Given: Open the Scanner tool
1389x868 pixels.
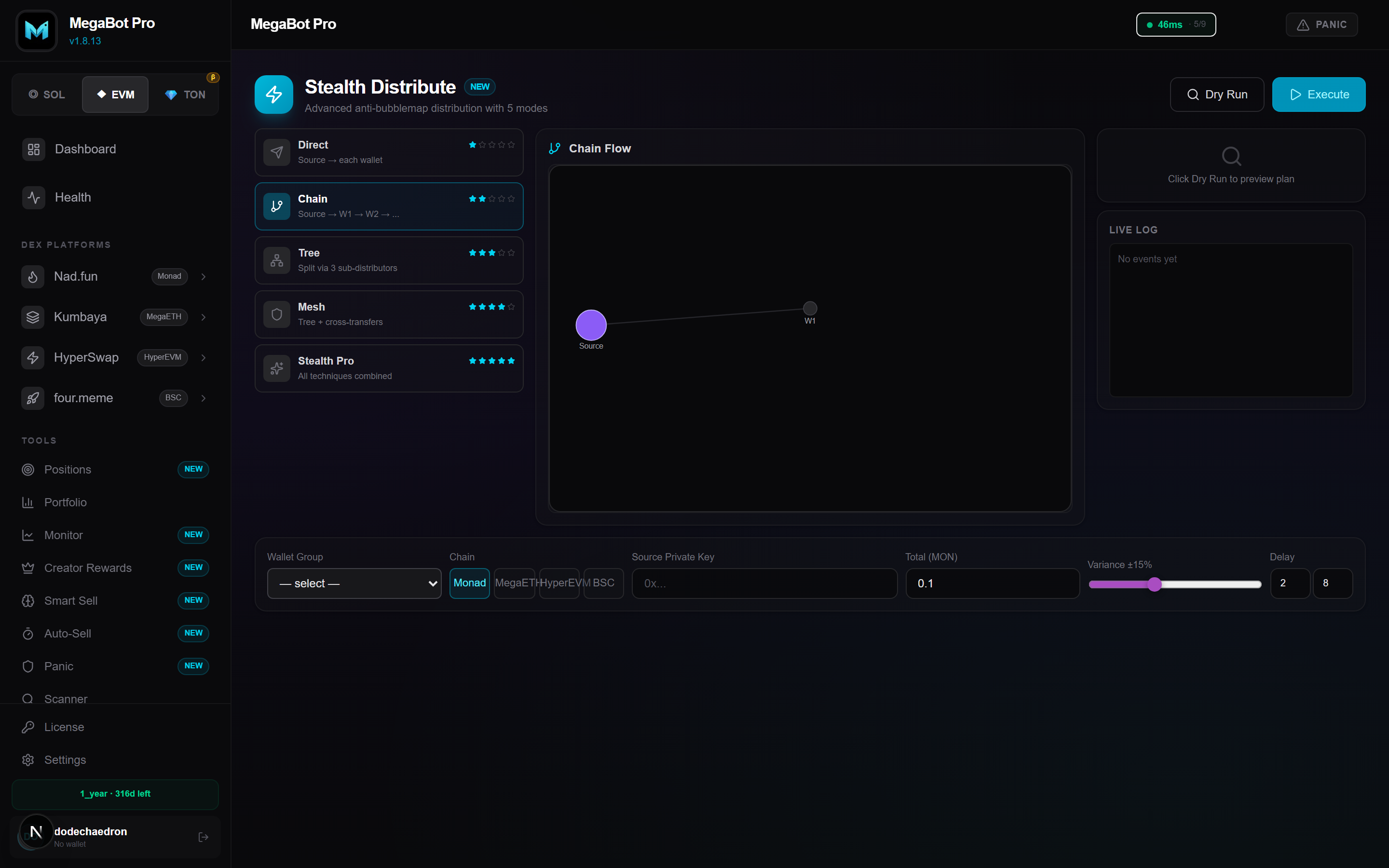Looking at the screenshot, I should point(66,699).
